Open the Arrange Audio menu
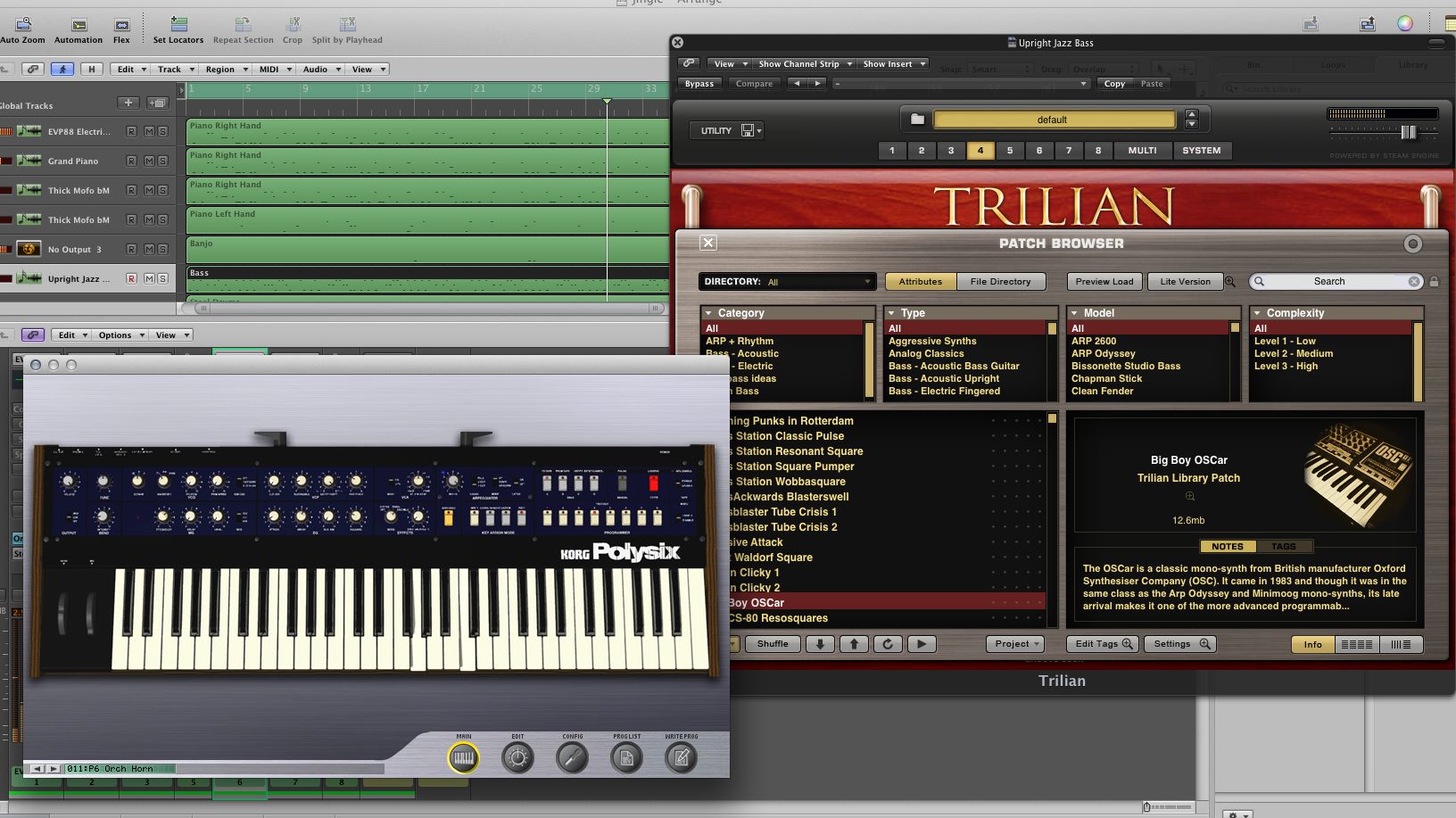The image size is (1456, 818). click(321, 69)
